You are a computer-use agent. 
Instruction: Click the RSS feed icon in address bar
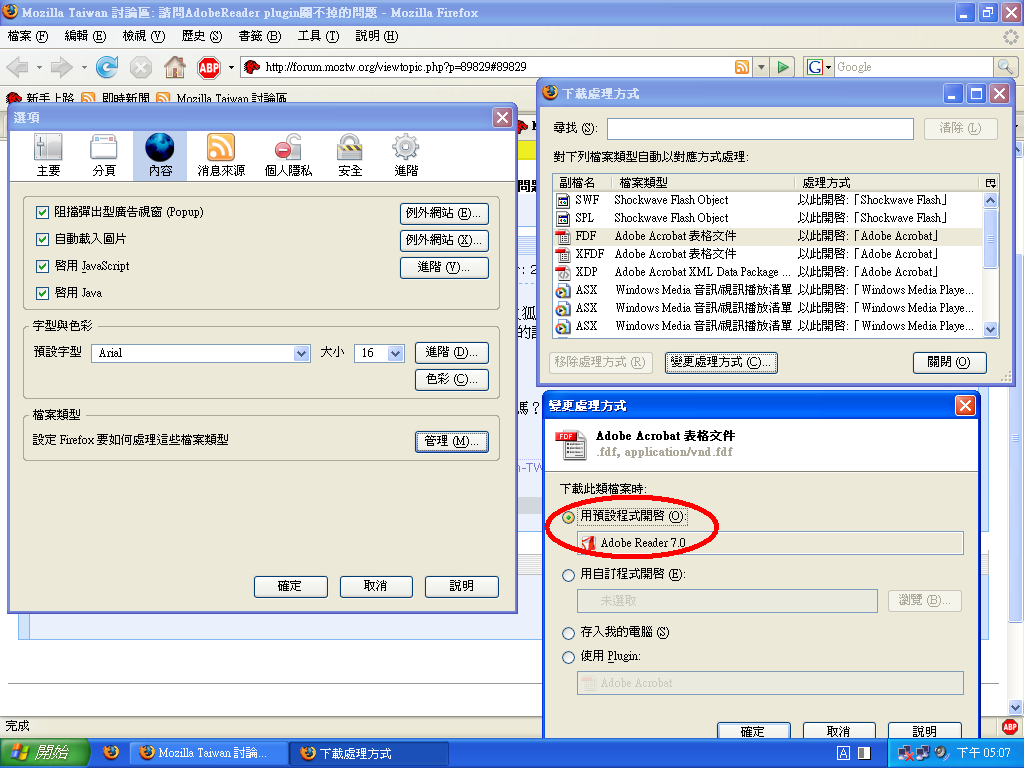pyautogui.click(x=742, y=67)
